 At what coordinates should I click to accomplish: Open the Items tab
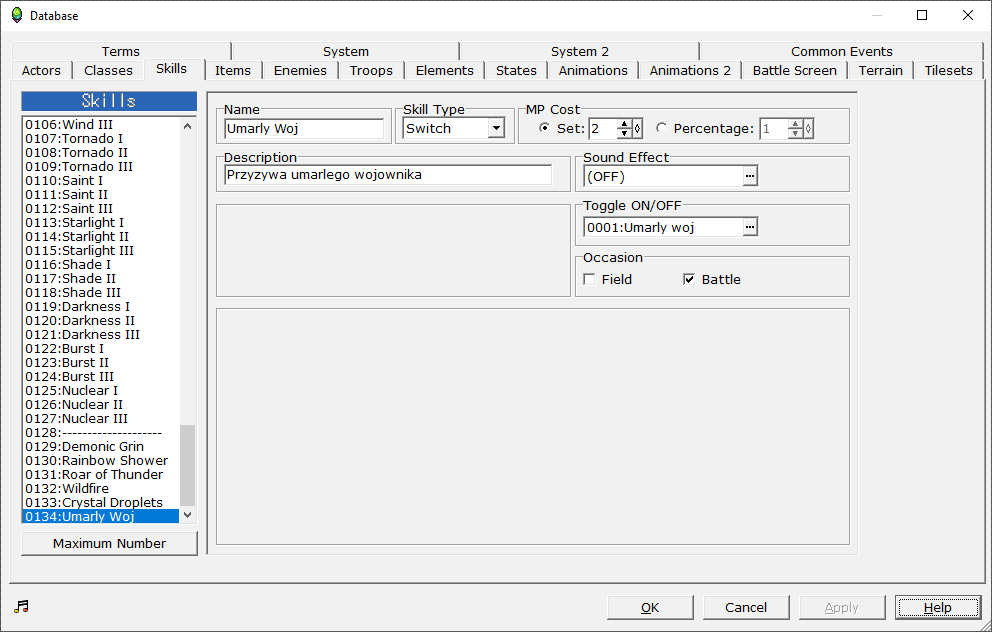click(233, 70)
